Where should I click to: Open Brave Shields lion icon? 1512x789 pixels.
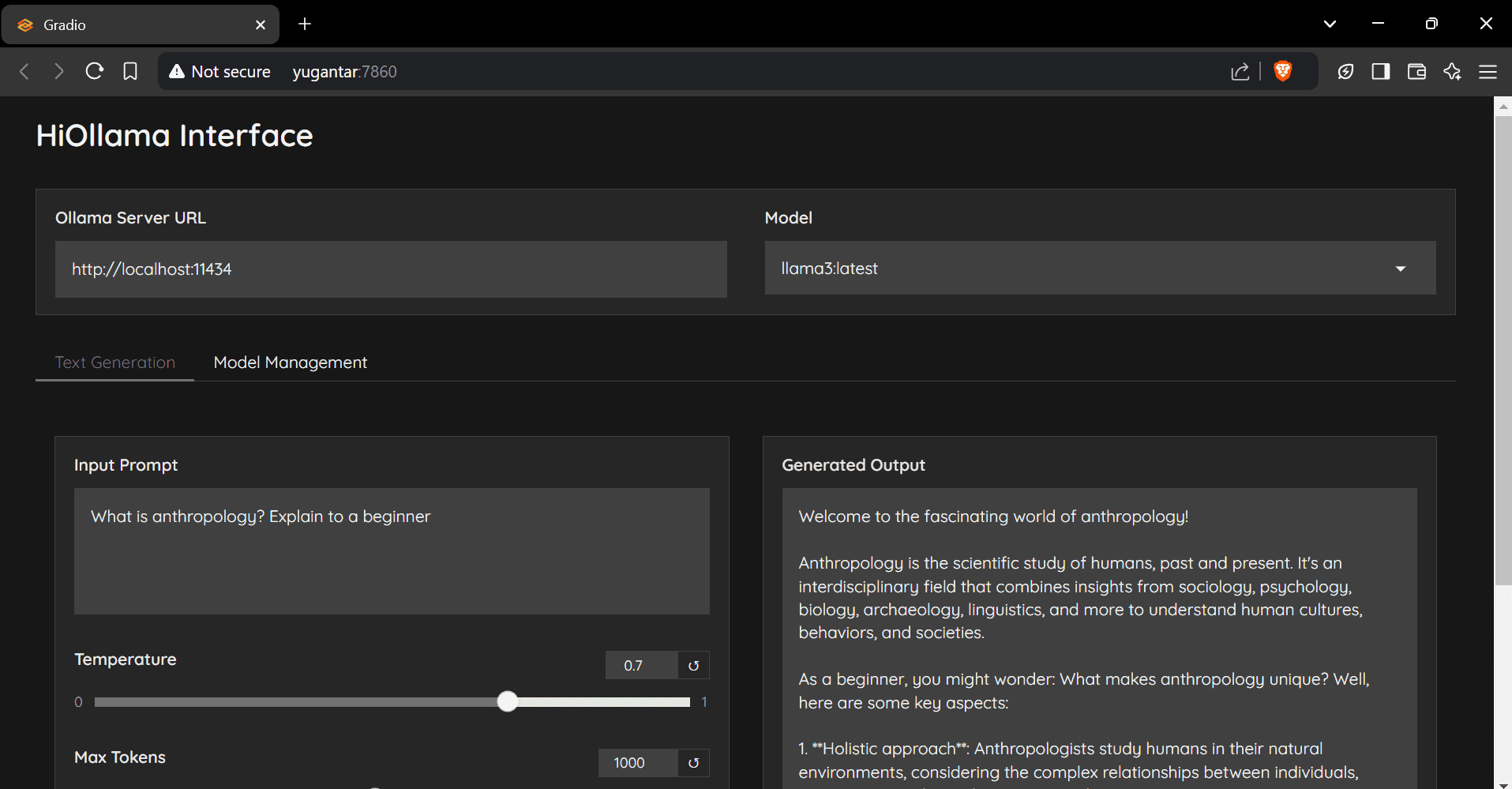click(x=1283, y=71)
